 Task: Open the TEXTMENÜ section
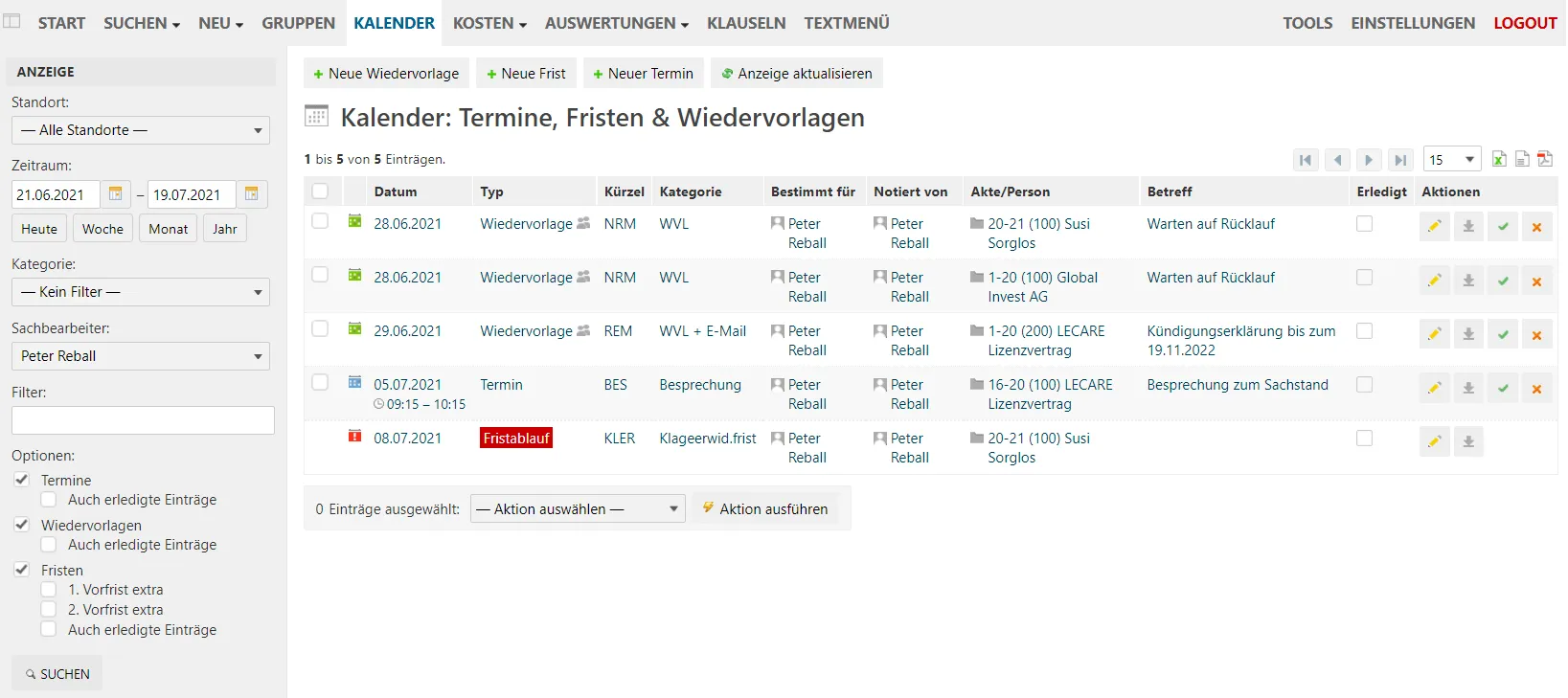point(847,23)
